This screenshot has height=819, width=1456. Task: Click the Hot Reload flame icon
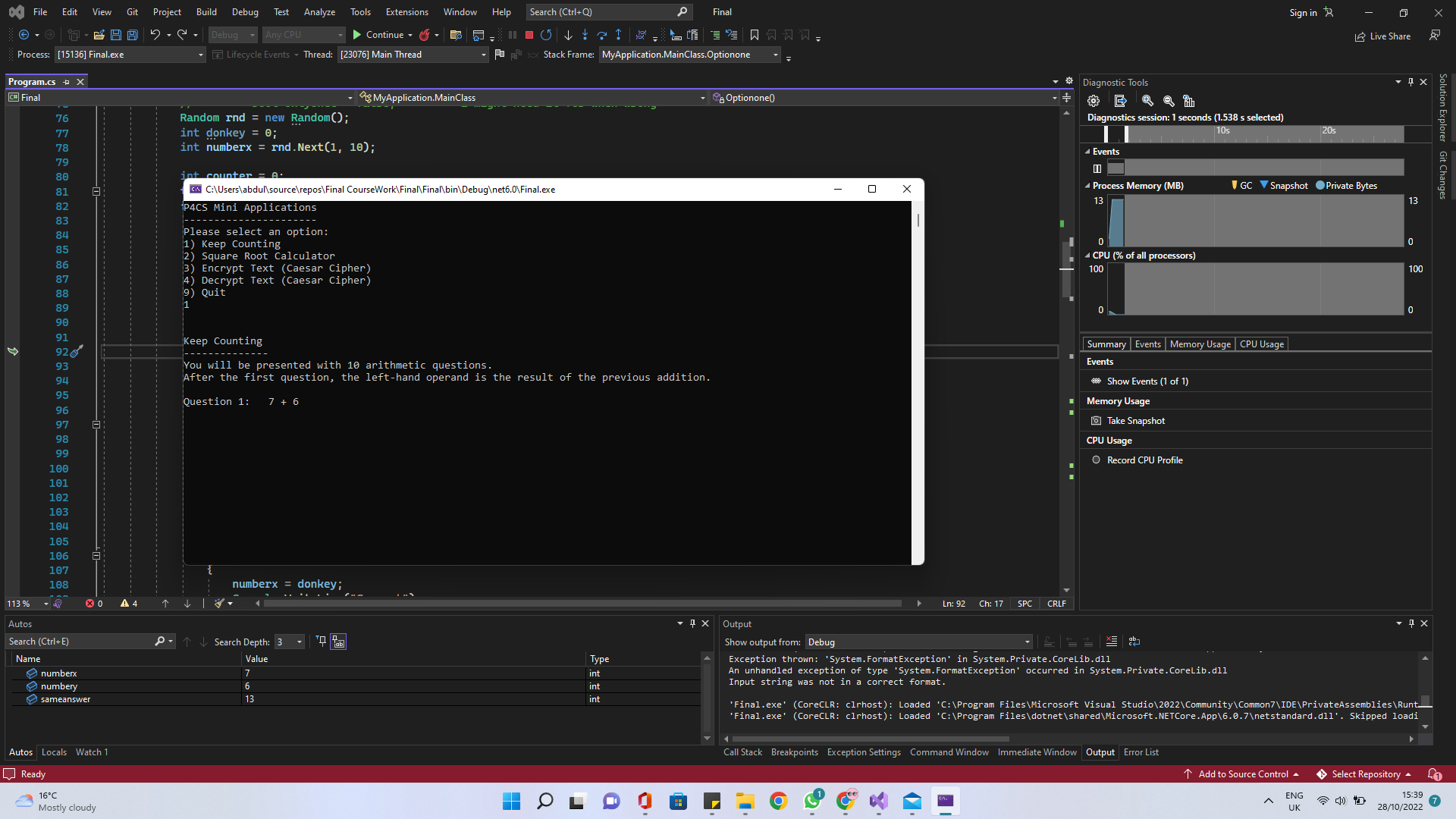coord(425,35)
